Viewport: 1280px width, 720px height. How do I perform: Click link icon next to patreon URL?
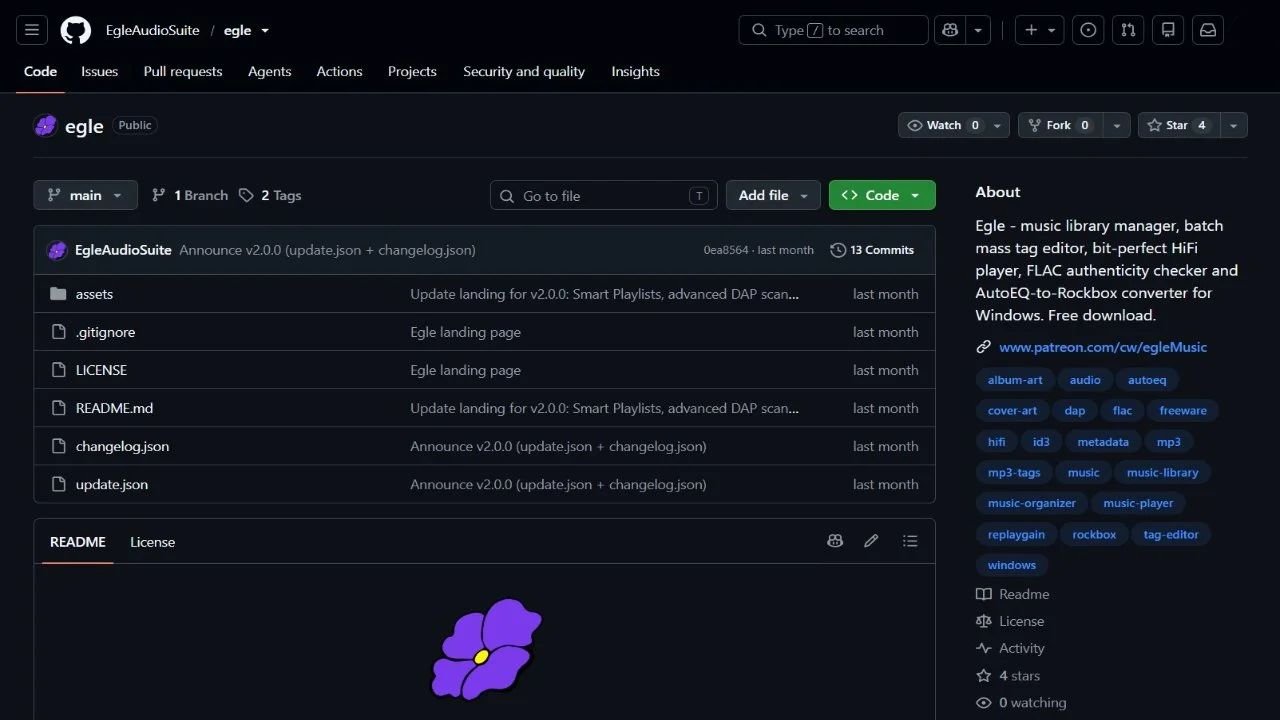click(984, 347)
